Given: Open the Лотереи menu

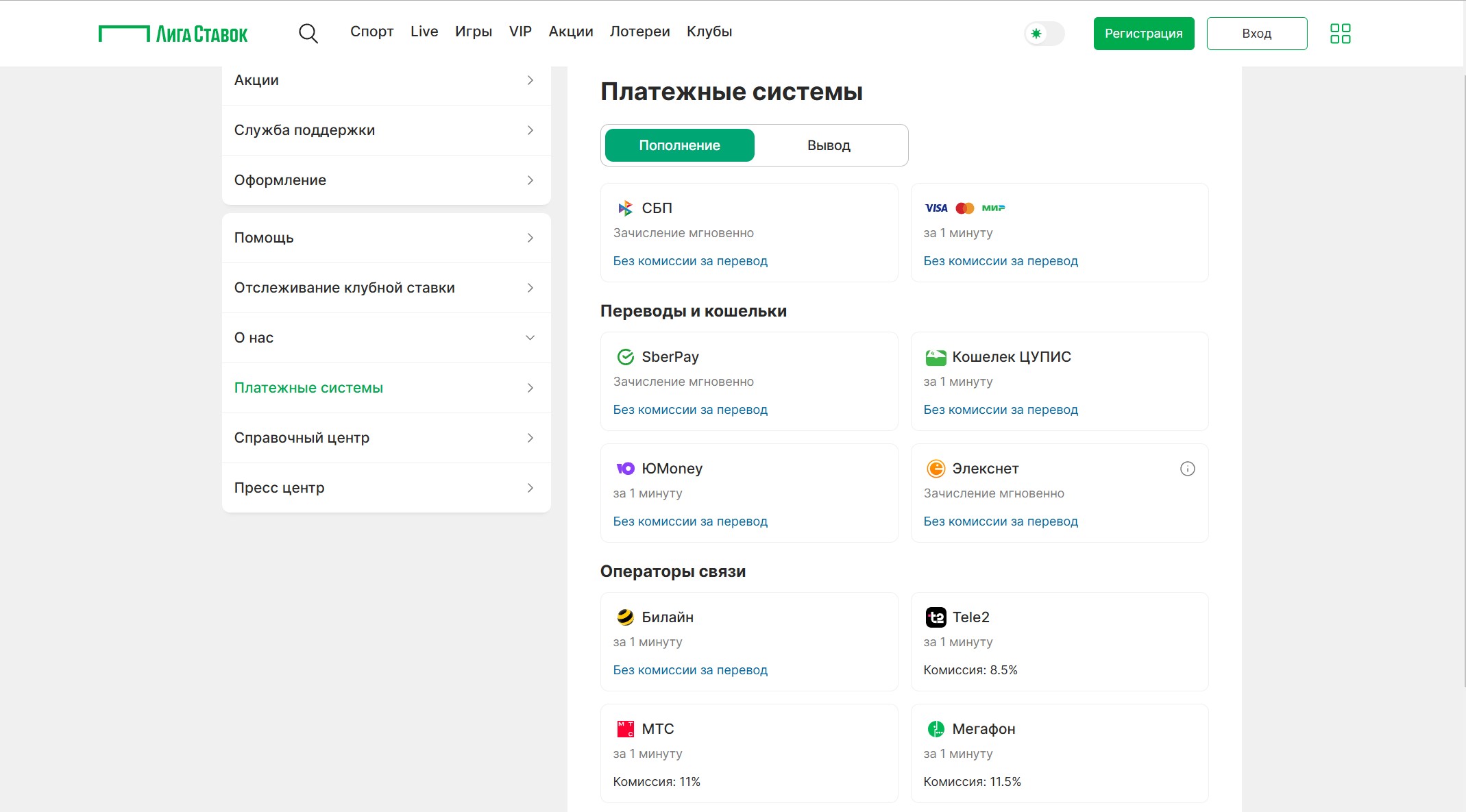Looking at the screenshot, I should (x=639, y=32).
